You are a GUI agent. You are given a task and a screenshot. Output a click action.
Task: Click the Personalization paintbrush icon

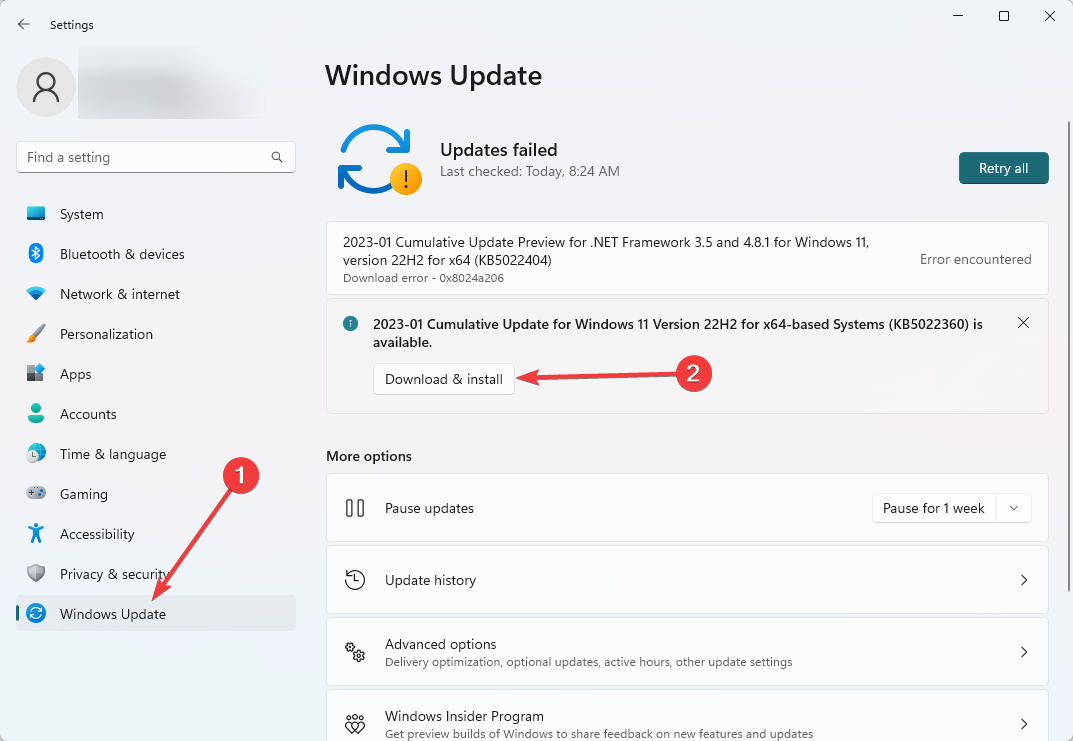coord(36,334)
